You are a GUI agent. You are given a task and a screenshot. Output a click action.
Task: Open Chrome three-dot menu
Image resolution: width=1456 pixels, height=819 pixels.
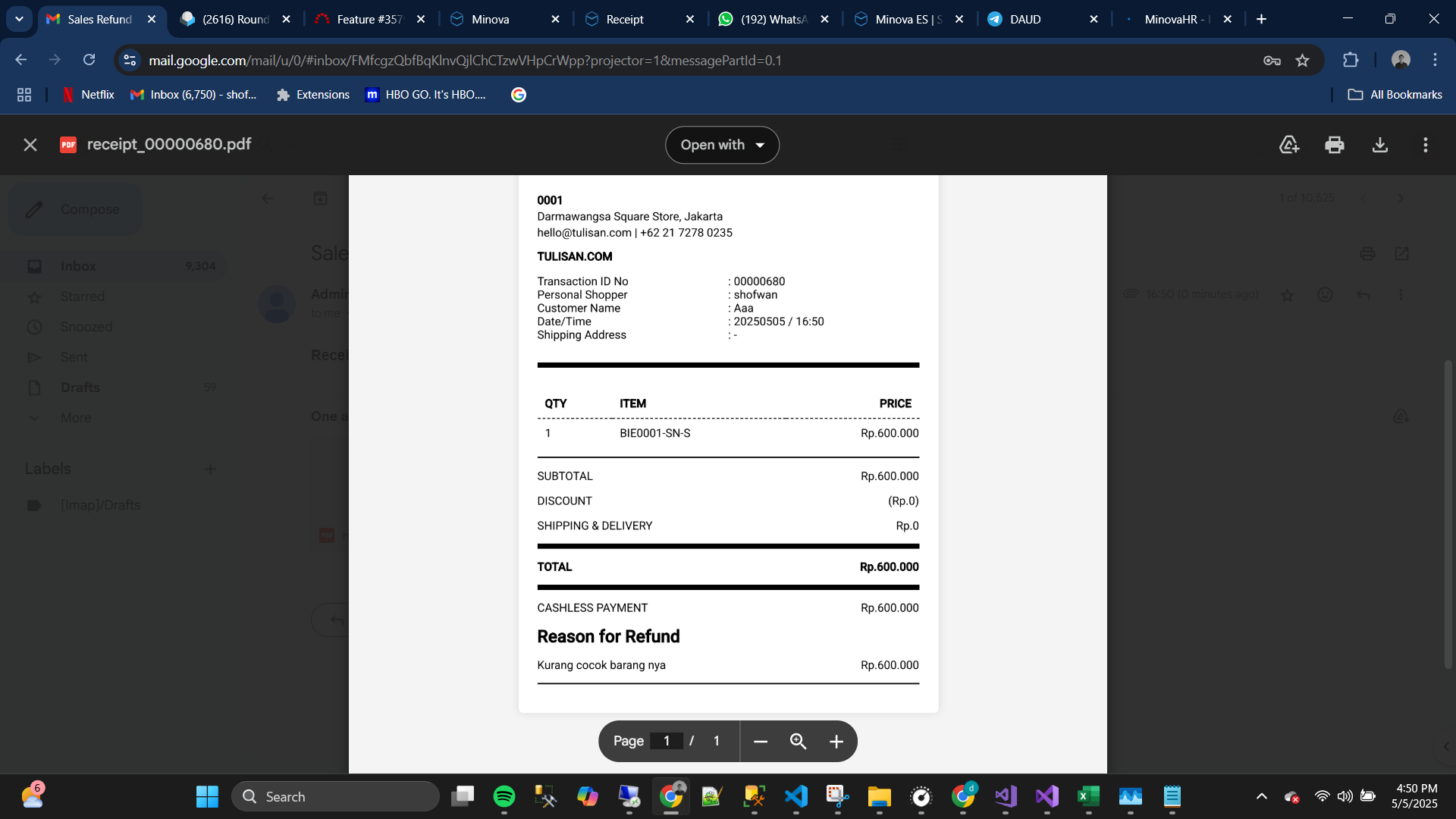pos(1435,60)
